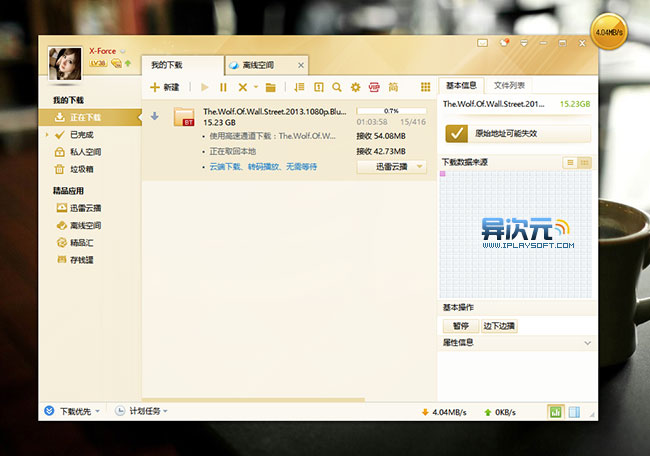The image size is (650, 456).
Task: Switch data source to list view
Action: coord(570,163)
